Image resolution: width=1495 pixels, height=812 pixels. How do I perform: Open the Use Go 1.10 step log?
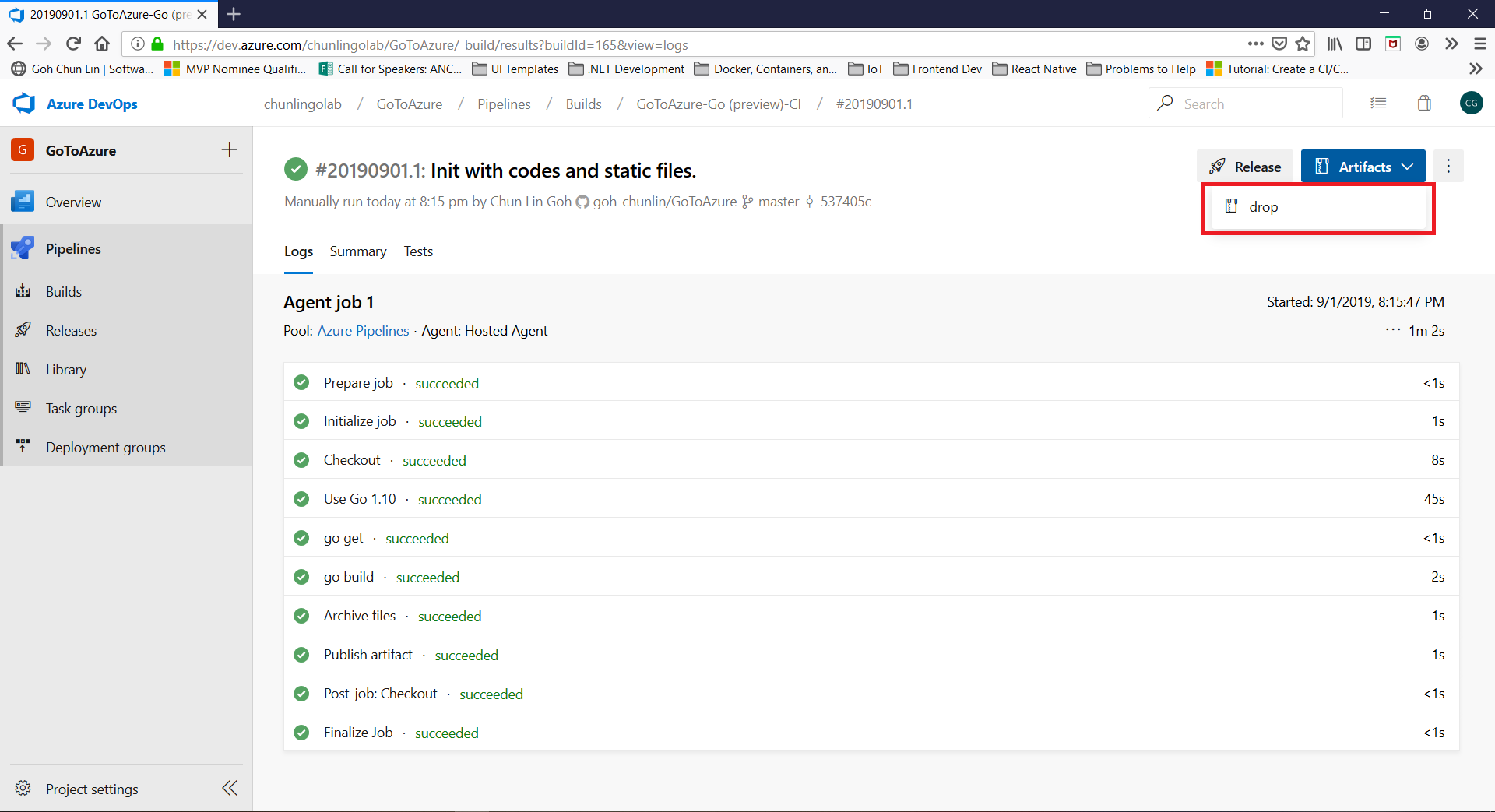pos(871,499)
